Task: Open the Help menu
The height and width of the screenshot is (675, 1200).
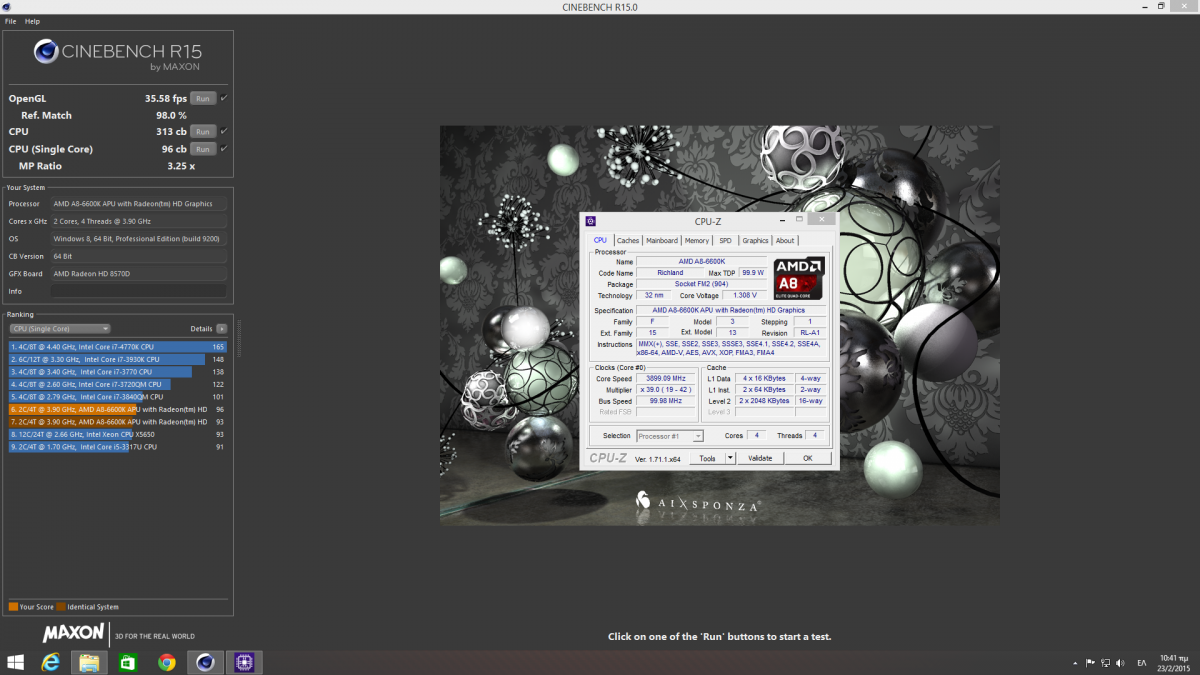Action: click(x=32, y=21)
